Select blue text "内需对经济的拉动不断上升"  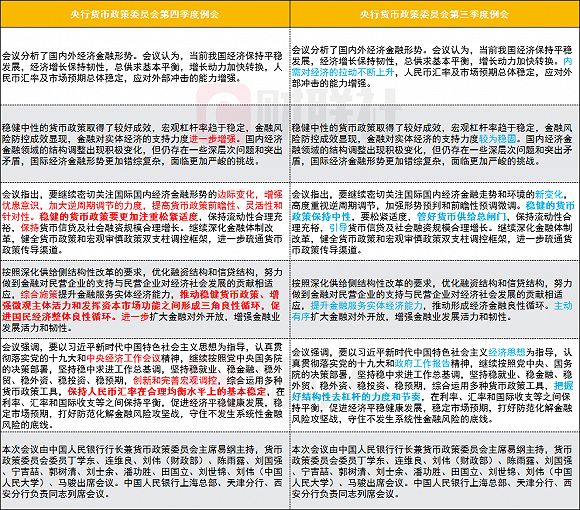pos(432,67)
